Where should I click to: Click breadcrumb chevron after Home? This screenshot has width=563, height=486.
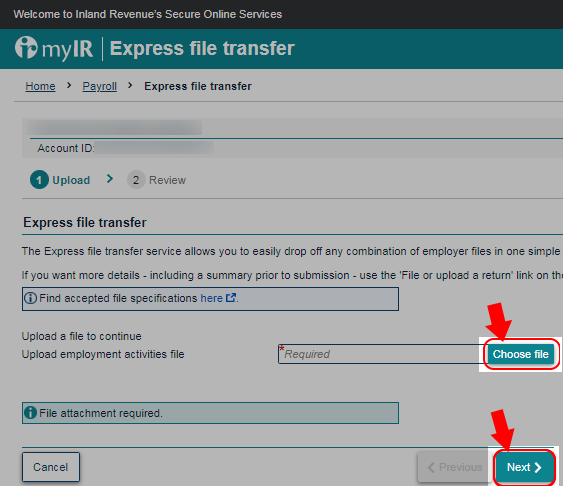[69, 86]
